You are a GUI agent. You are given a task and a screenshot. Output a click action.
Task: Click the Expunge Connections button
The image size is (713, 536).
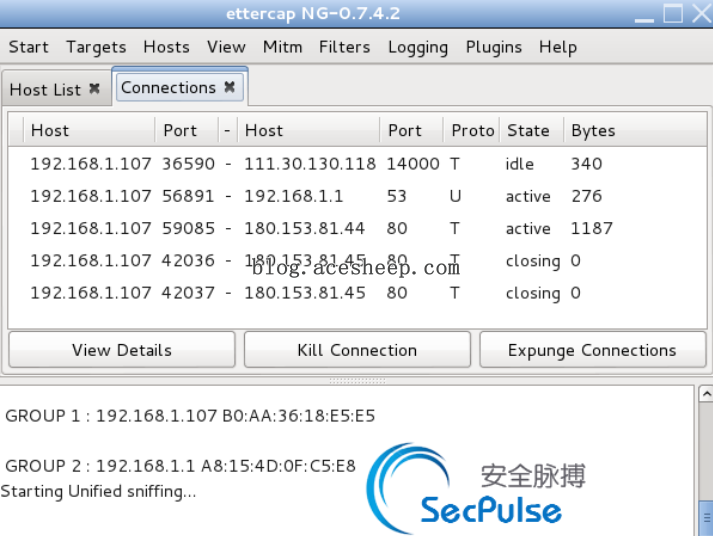click(592, 350)
